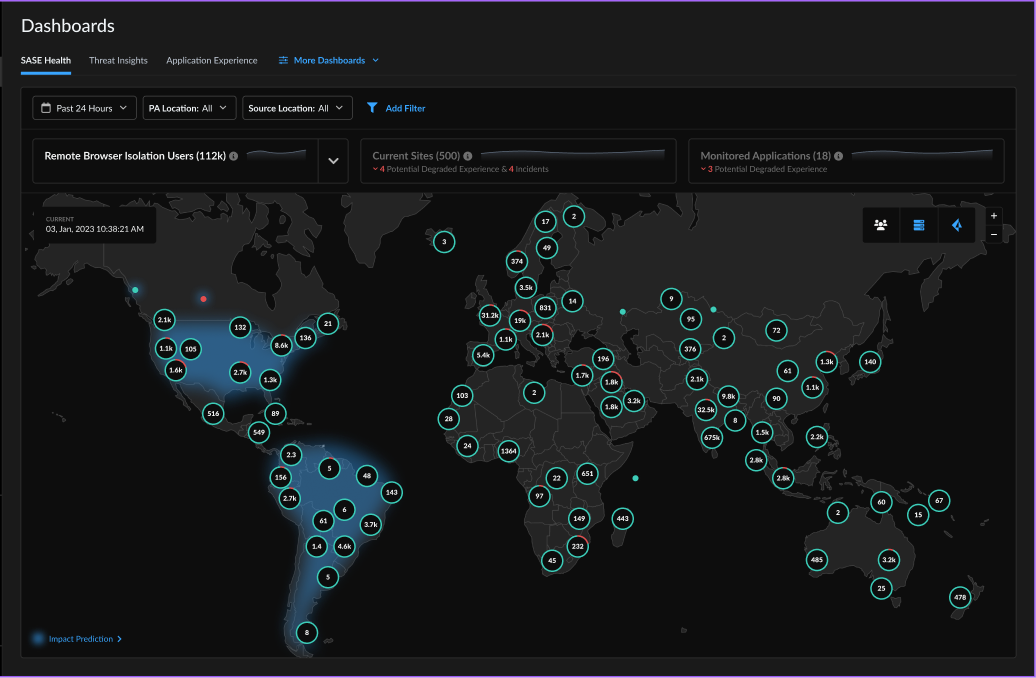1036x678 pixels.
Task: Open the Source Location filter dropdown
Action: (297, 108)
